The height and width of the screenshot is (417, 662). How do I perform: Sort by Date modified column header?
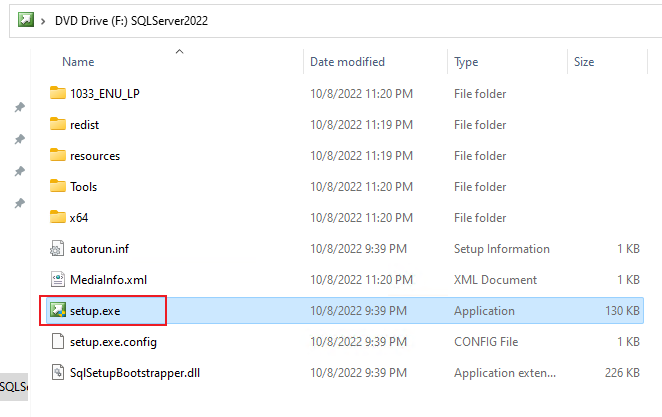point(347,62)
